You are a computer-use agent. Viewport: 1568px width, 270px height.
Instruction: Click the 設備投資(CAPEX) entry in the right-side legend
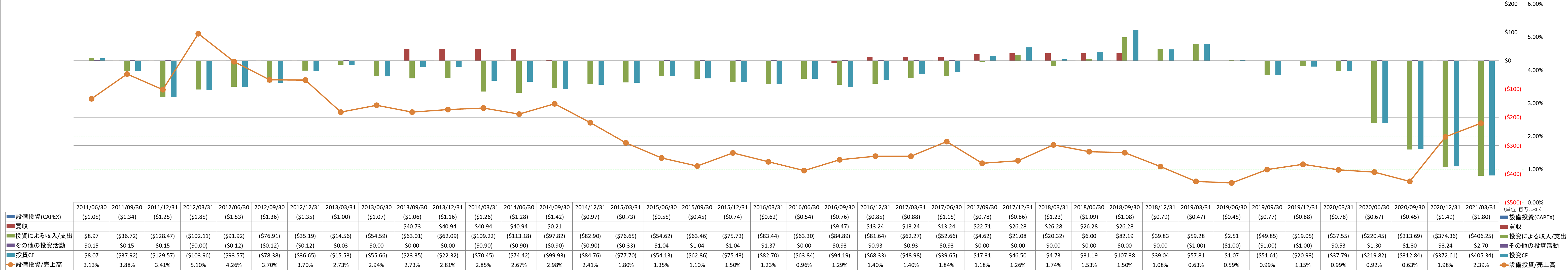(x=1531, y=217)
